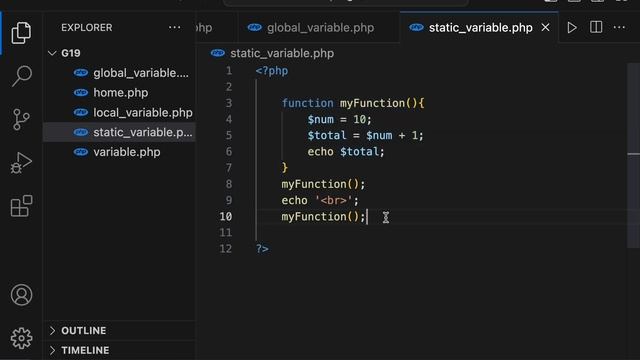Screen dimensions: 640x360
Task: Open local_variable.php in file tree
Action: 119,112
